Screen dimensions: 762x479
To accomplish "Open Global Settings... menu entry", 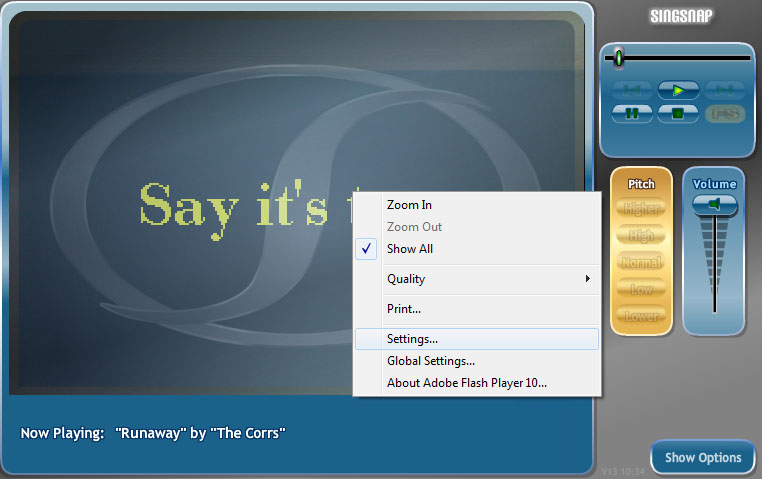I will (477, 361).
